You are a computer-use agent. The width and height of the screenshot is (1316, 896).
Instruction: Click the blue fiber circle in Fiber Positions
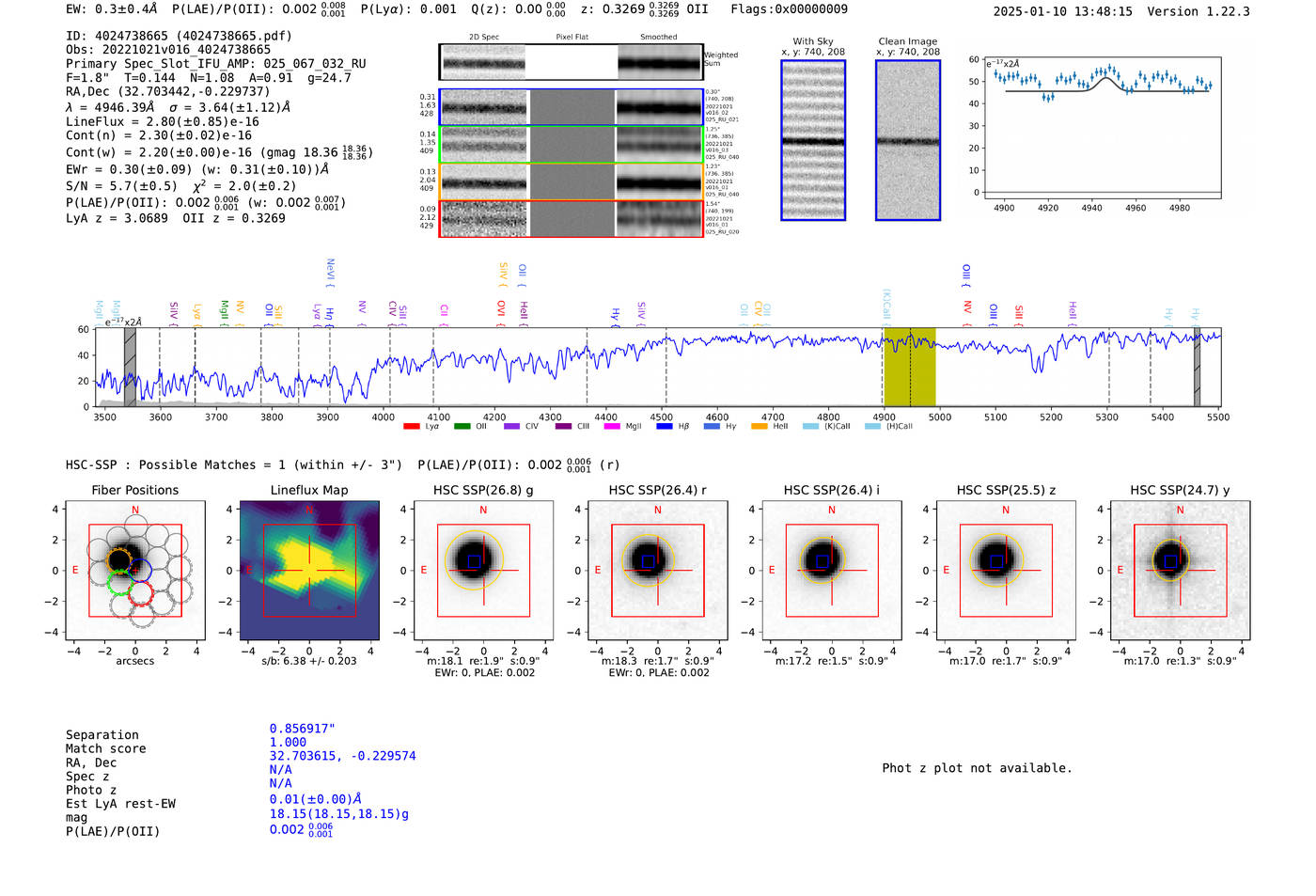click(140, 570)
